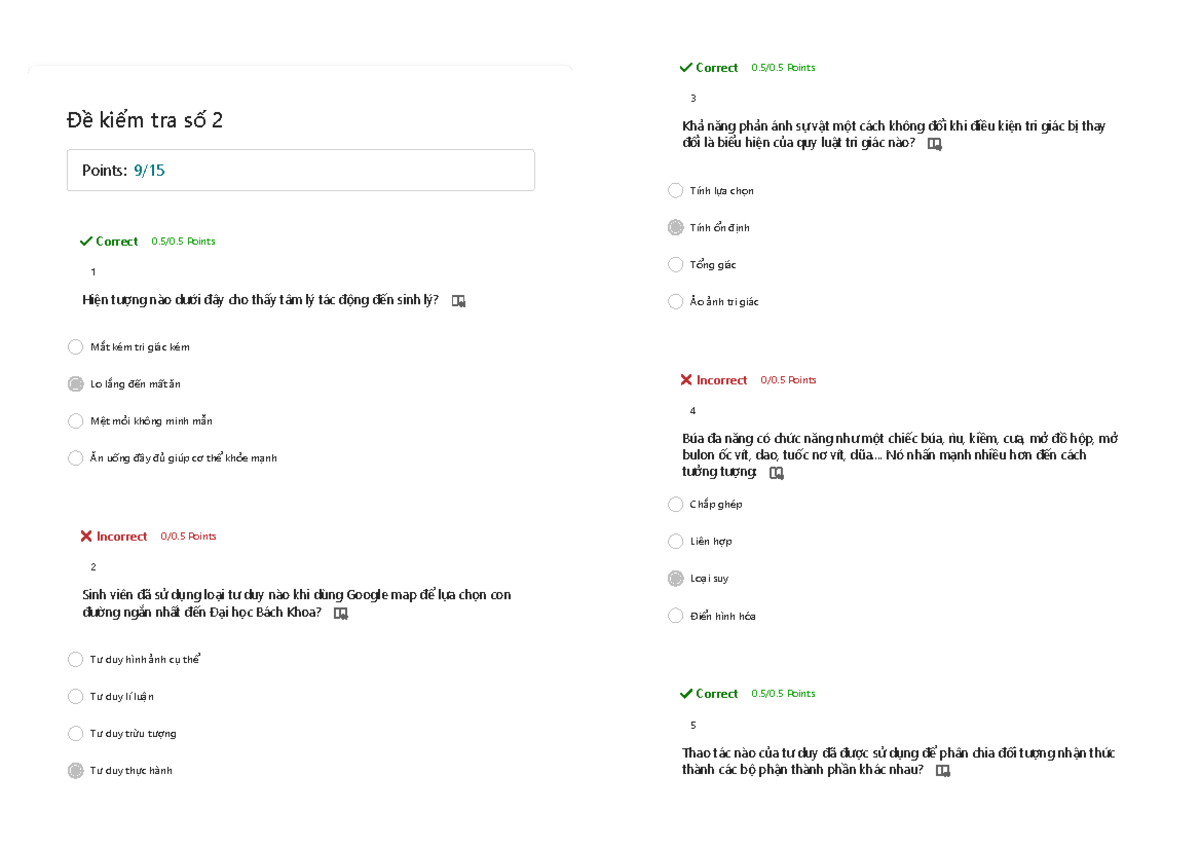Choose the "Tư duy lí luận" answer
Screen dimensions: 1200x849
tap(76, 697)
